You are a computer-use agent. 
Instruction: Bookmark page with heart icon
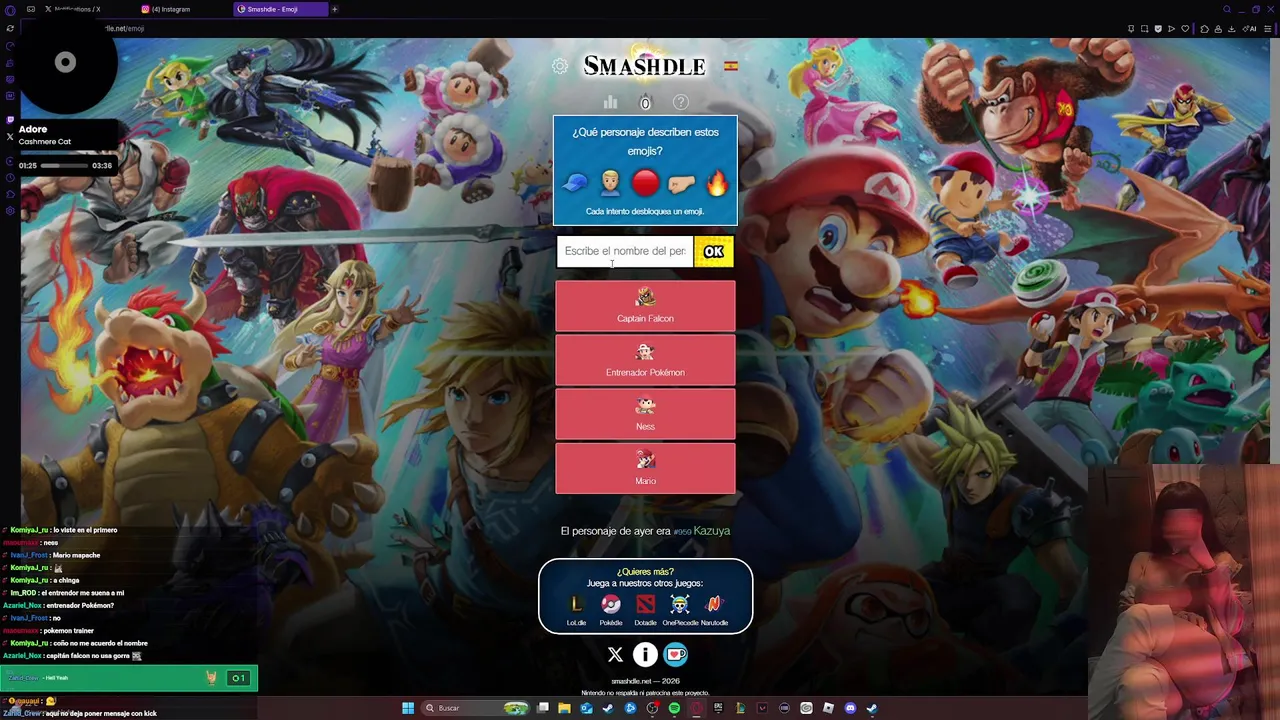1185,29
